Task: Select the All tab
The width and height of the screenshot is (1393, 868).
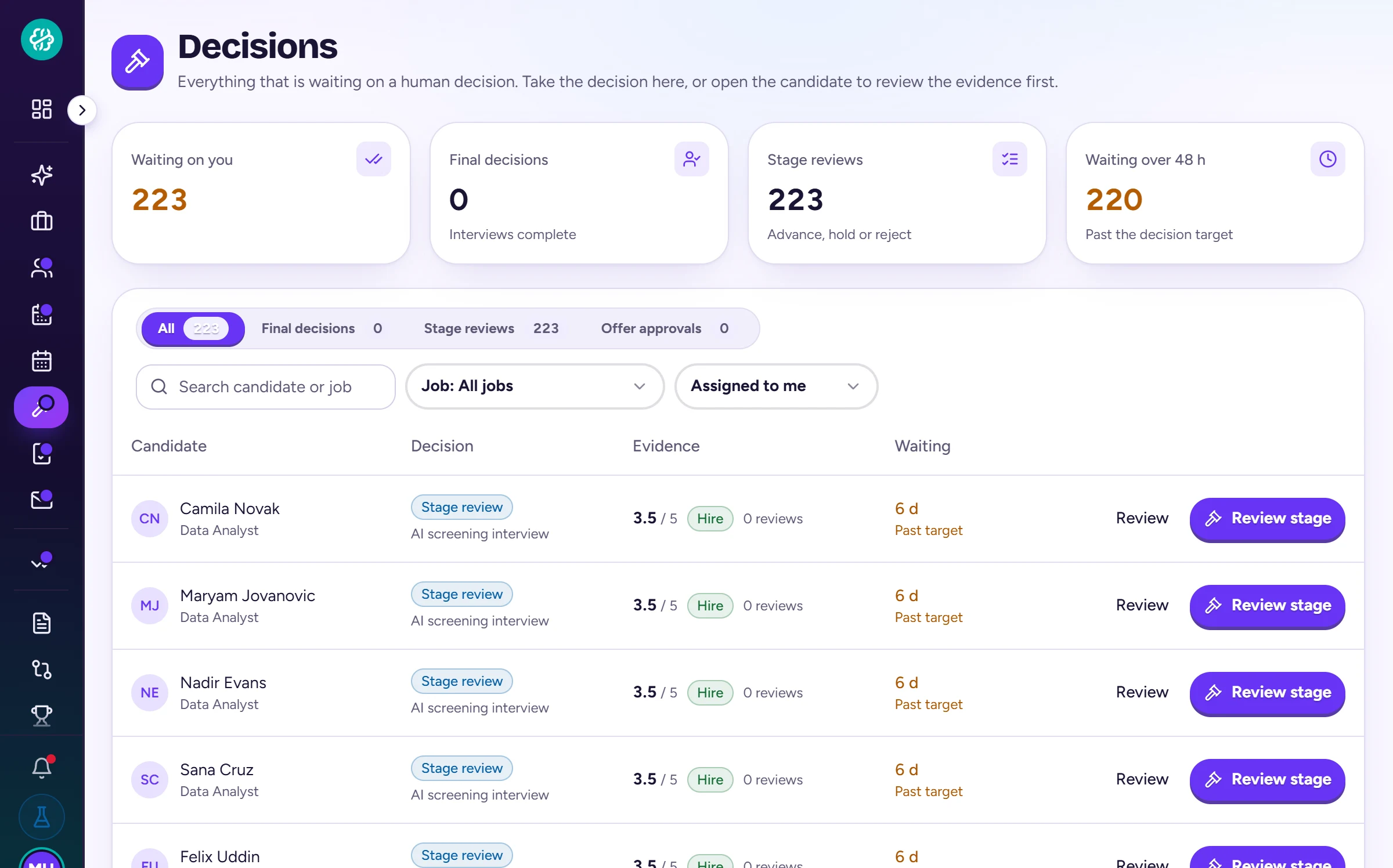Action: tap(193, 328)
